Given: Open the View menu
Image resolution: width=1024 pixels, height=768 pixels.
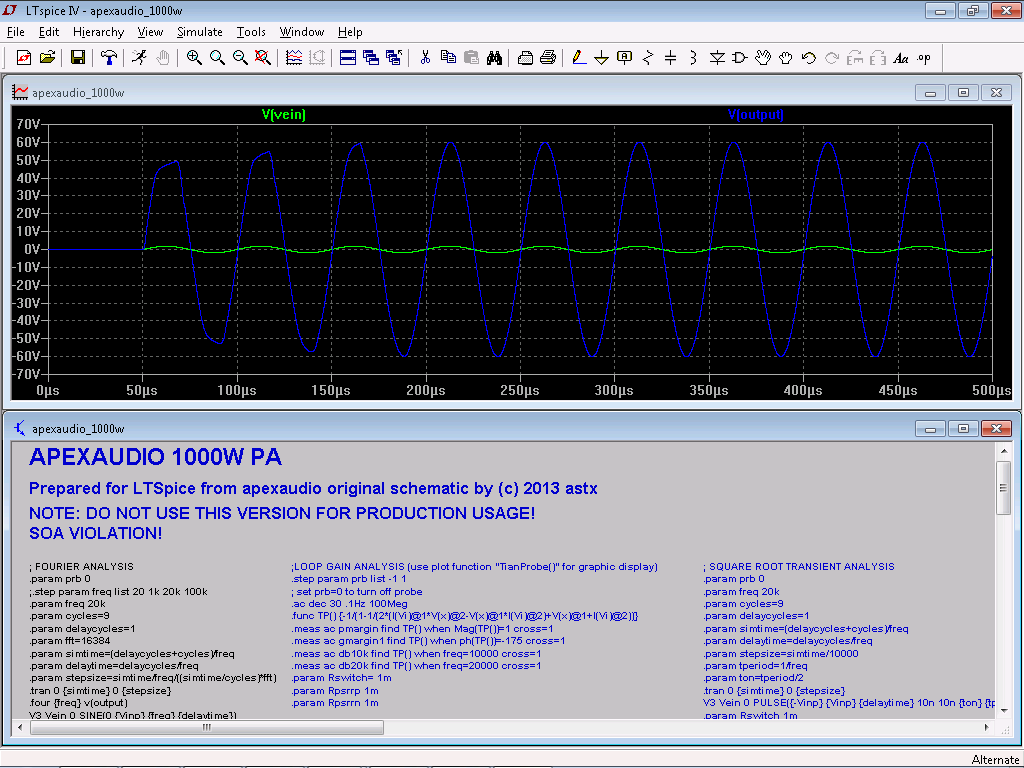Looking at the screenshot, I should tap(150, 32).
